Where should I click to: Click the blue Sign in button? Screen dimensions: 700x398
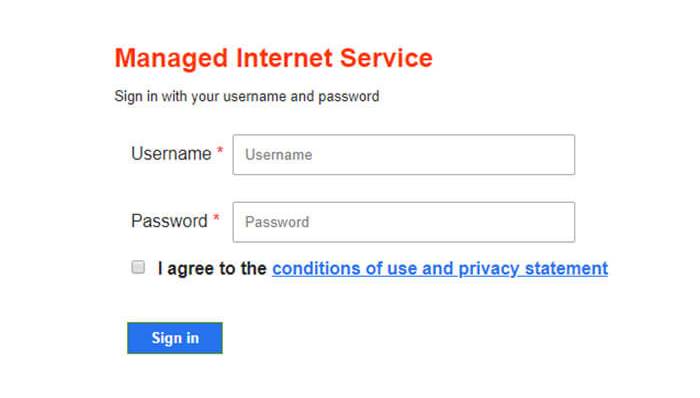175,338
